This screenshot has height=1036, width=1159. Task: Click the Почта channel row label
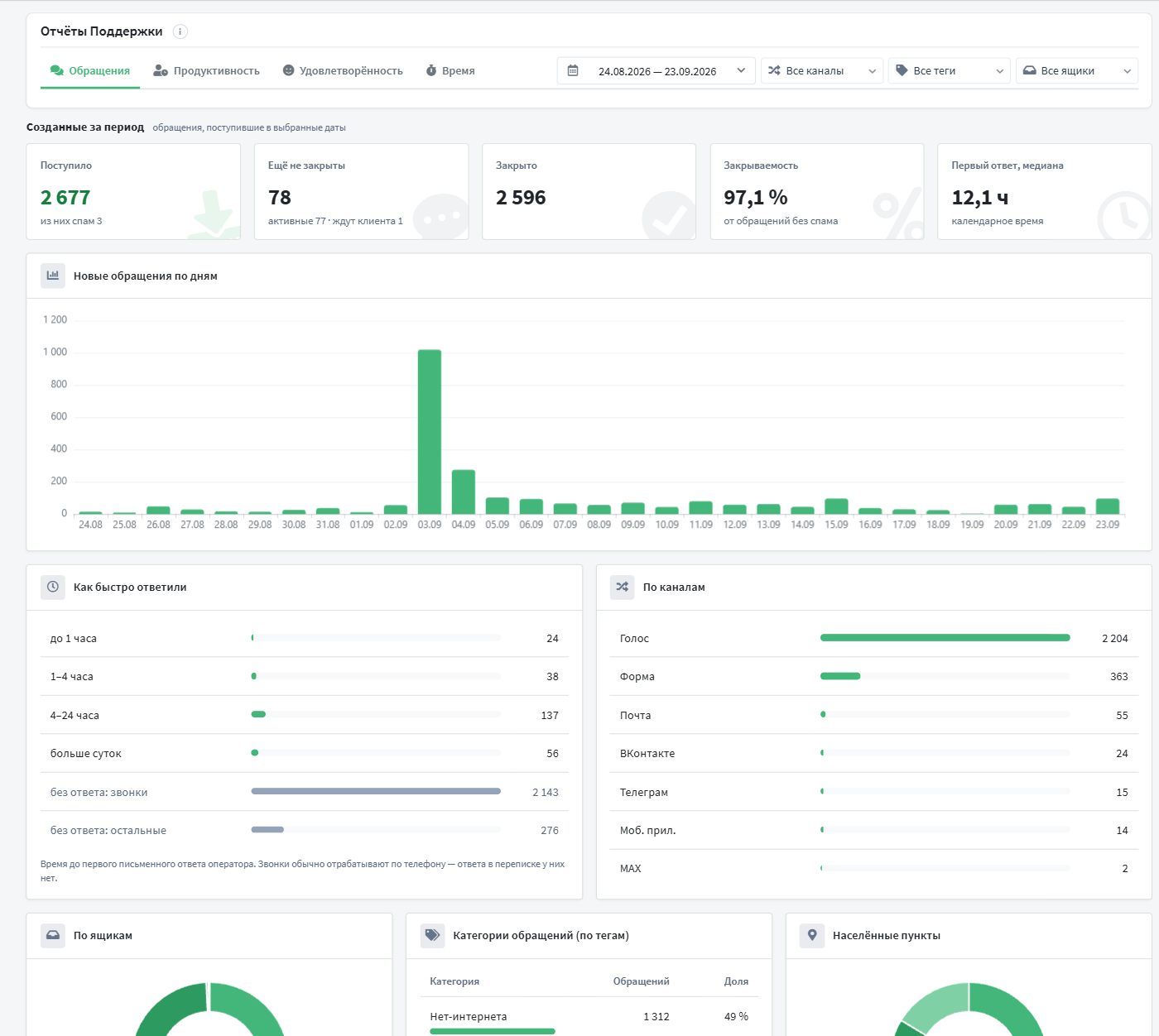(636, 716)
